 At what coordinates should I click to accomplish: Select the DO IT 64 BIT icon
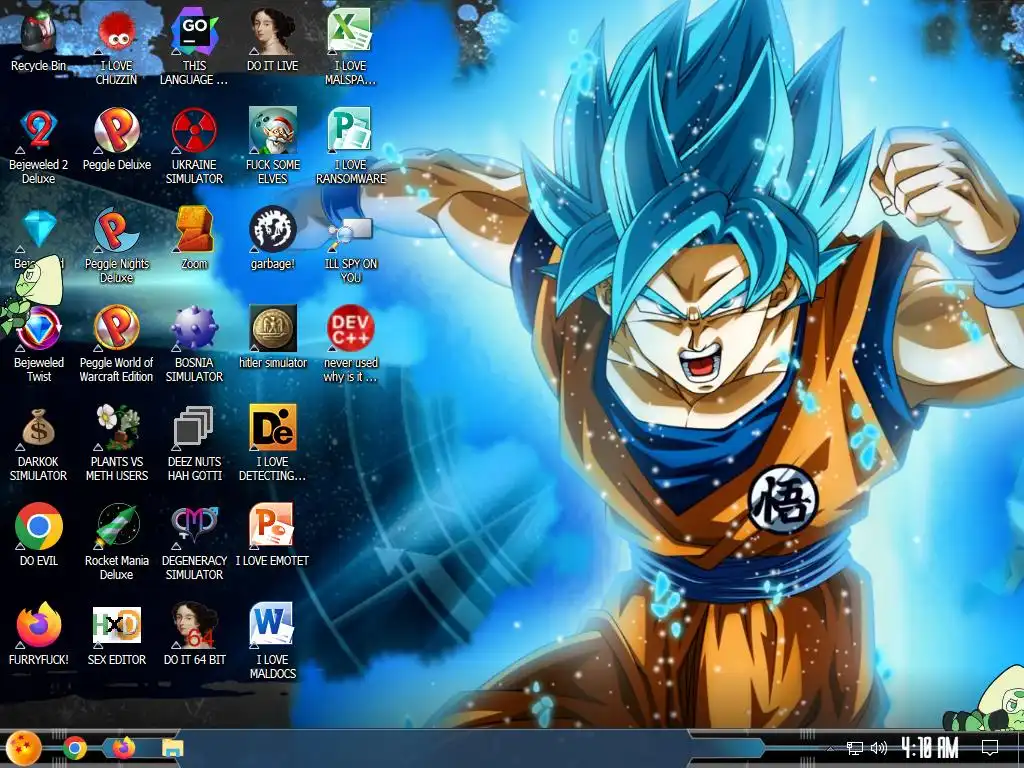pos(195,626)
